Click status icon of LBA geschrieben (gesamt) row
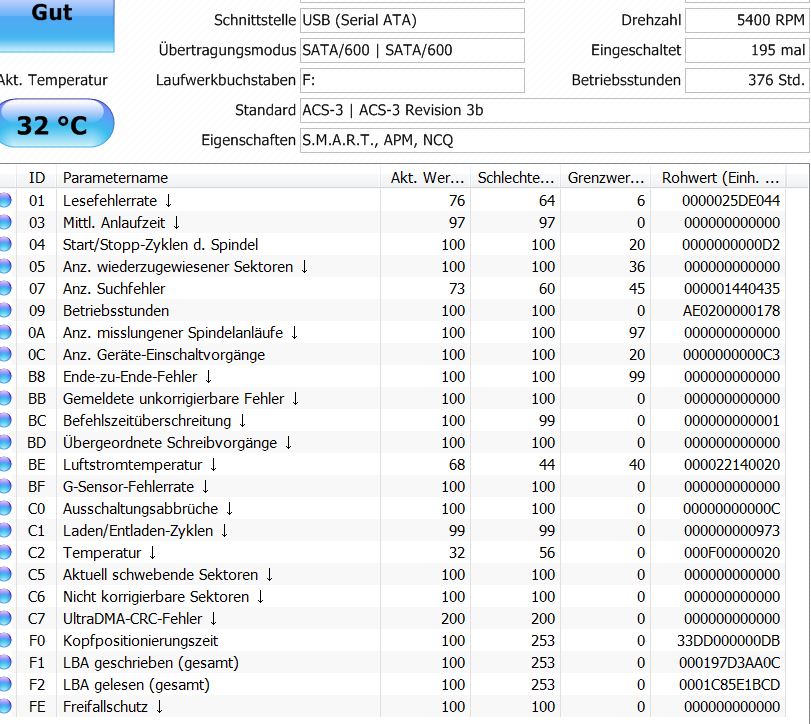The height and width of the screenshot is (724, 811). (5, 662)
